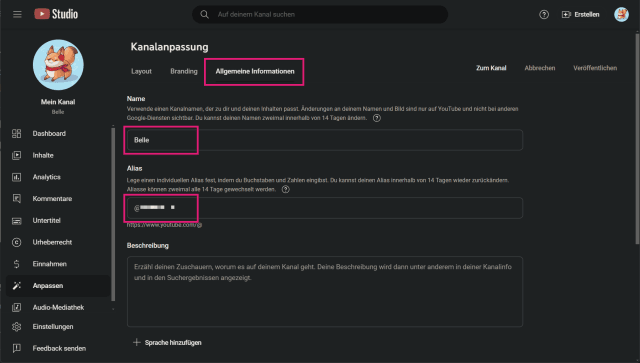Screen dimensions: 640x363
Task: Click the Abbrechen button
Action: pos(540,68)
